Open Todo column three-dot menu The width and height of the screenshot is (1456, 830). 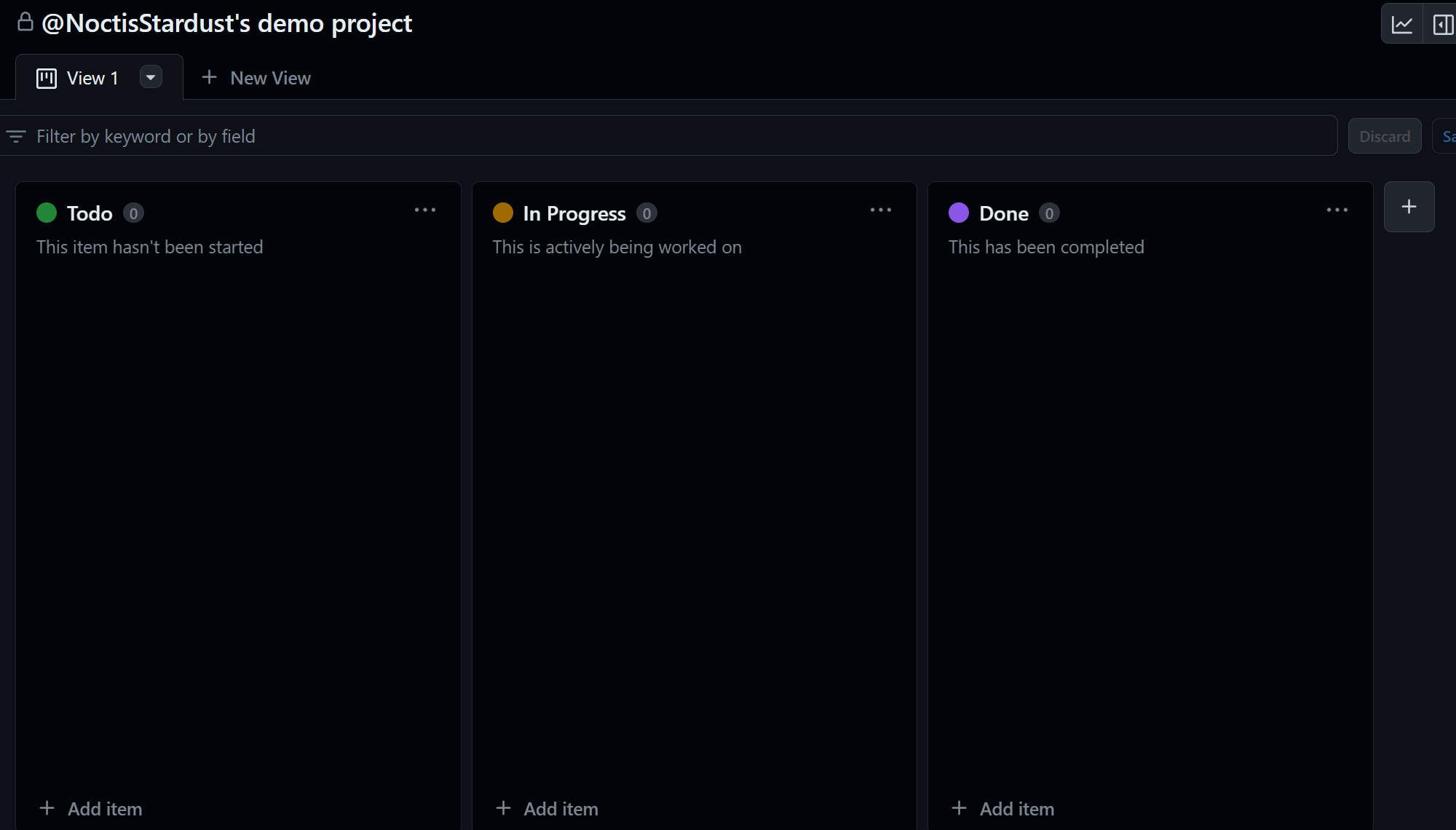click(x=425, y=210)
